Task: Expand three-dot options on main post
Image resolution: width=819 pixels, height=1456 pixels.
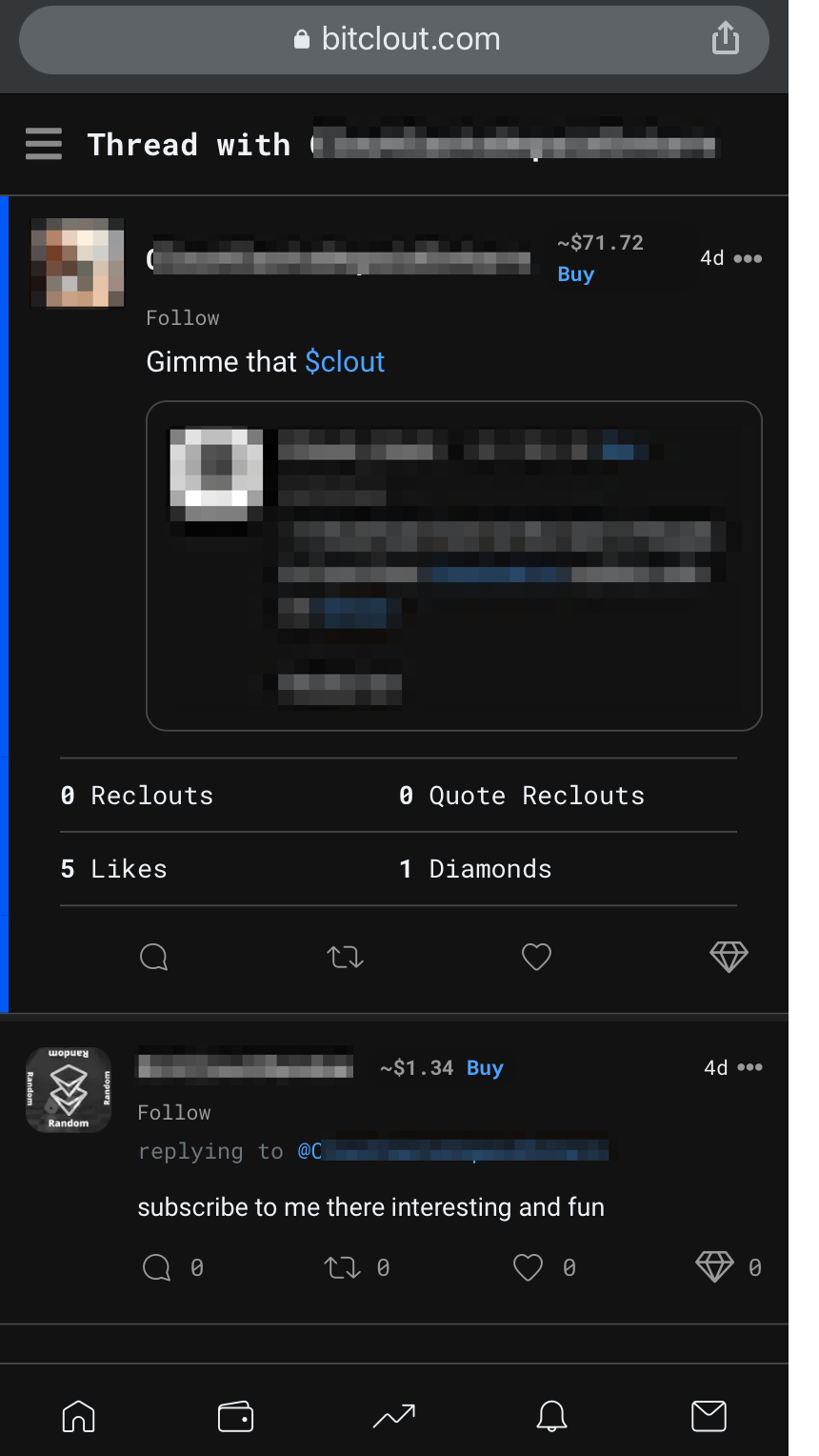Action: pos(748,258)
